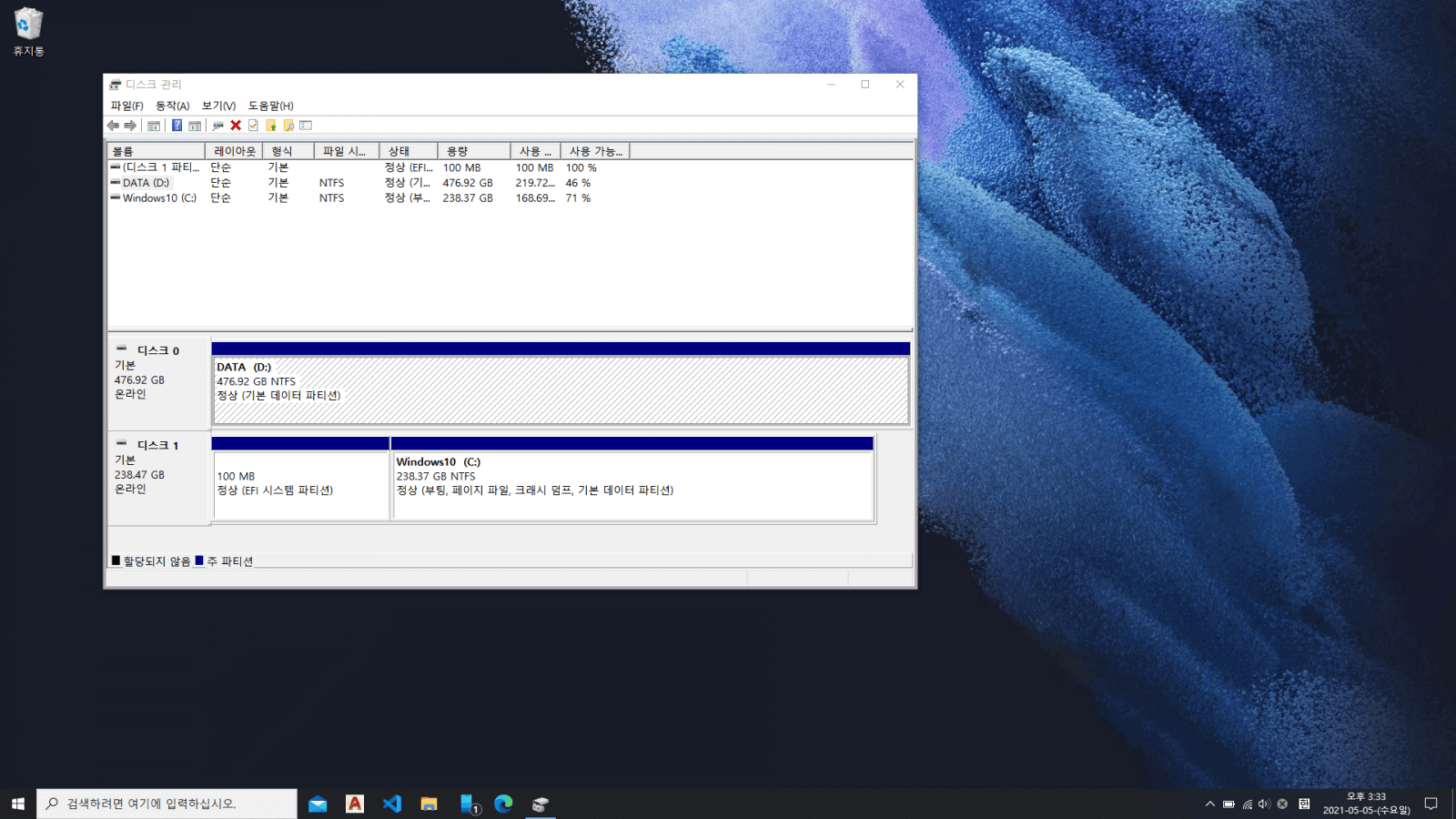The height and width of the screenshot is (819, 1456).
Task: Click the 사용 가능... percent column header
Action: (x=595, y=151)
